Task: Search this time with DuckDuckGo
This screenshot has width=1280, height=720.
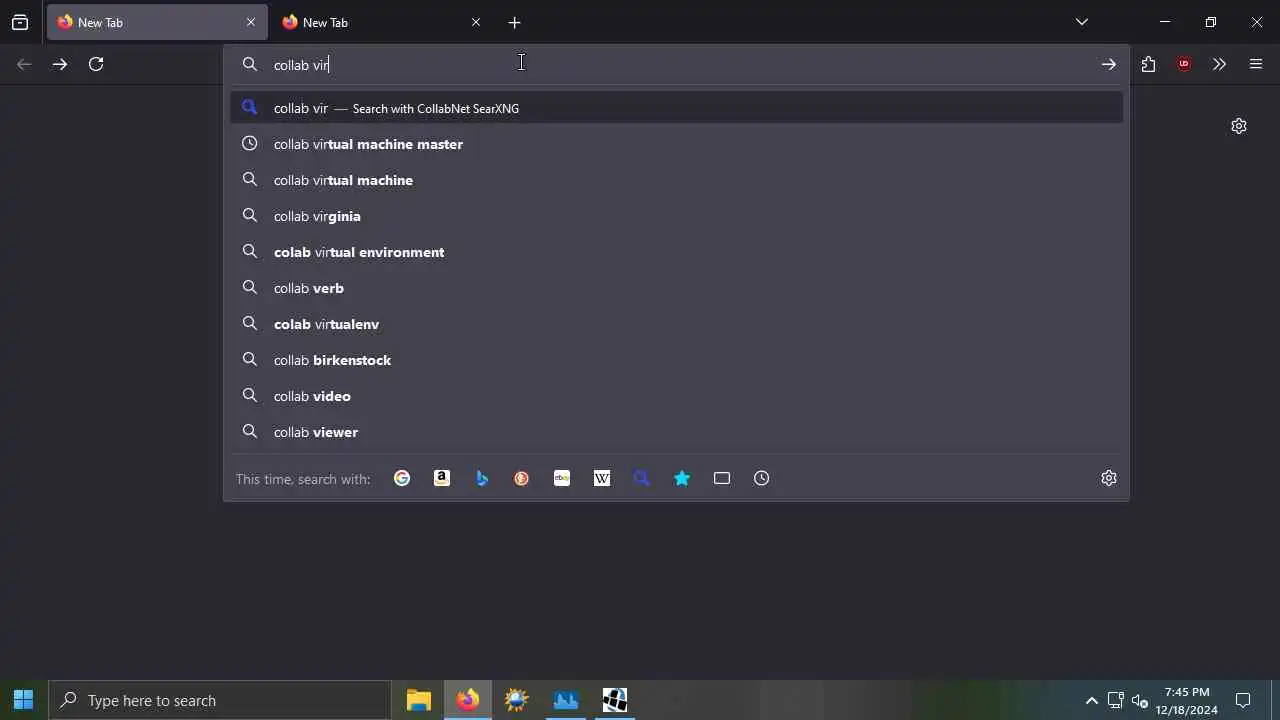Action: [522, 479]
